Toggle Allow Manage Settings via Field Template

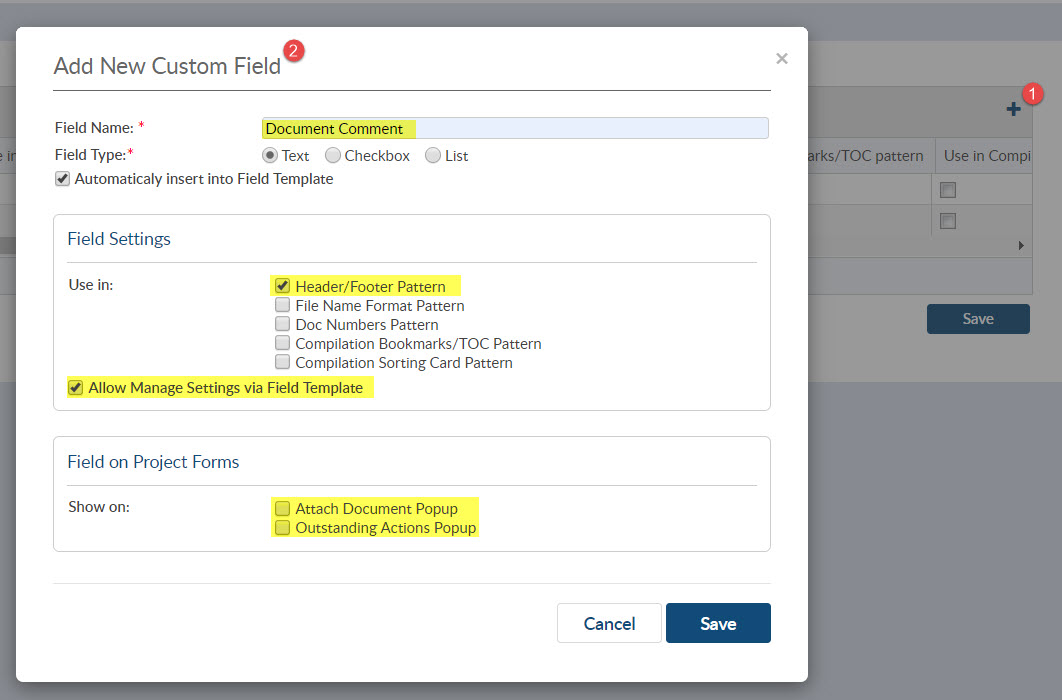(x=75, y=388)
